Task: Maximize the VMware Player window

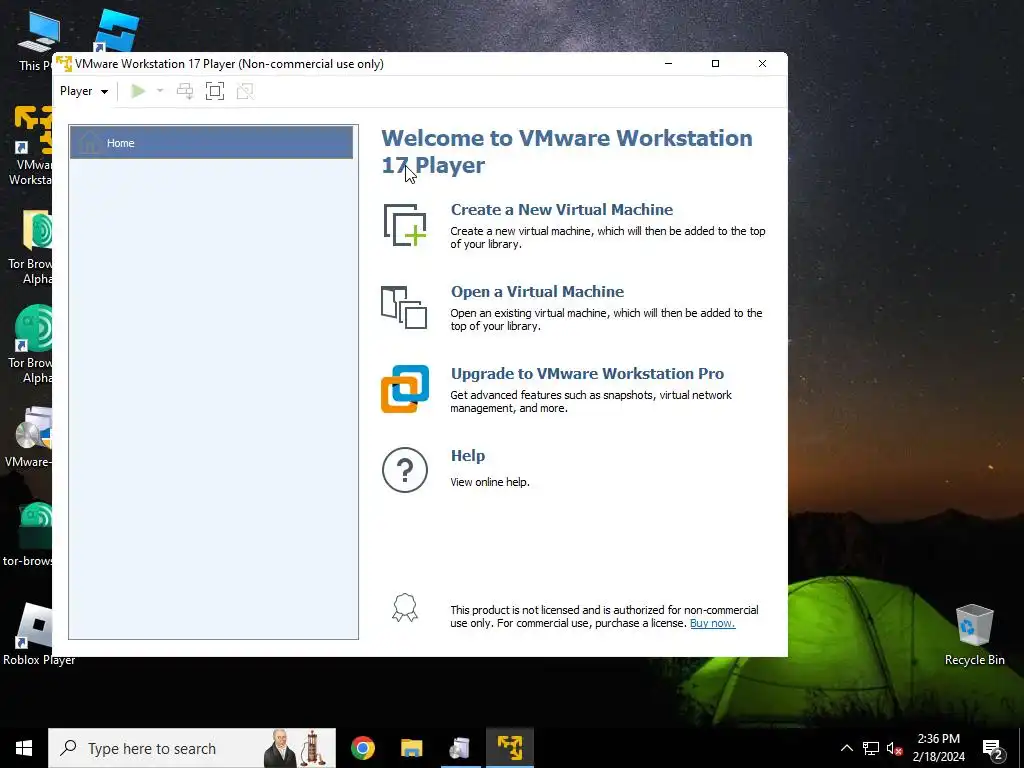Action: 715,63
